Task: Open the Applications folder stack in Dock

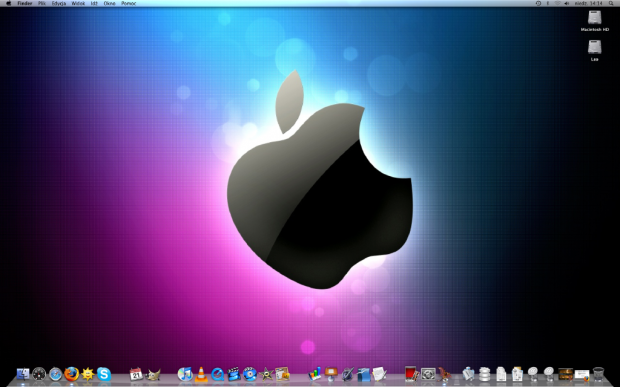Action: click(x=468, y=374)
